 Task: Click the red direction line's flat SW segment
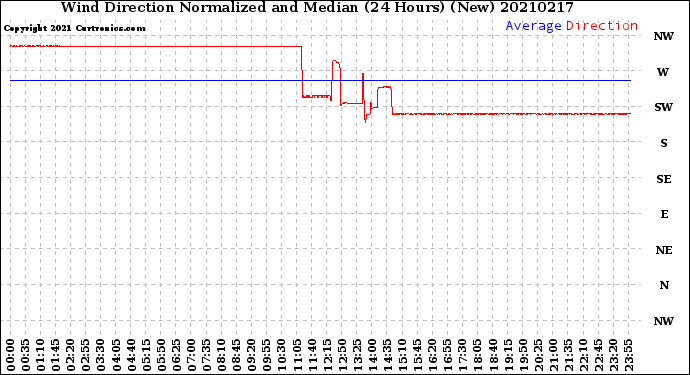510,114
